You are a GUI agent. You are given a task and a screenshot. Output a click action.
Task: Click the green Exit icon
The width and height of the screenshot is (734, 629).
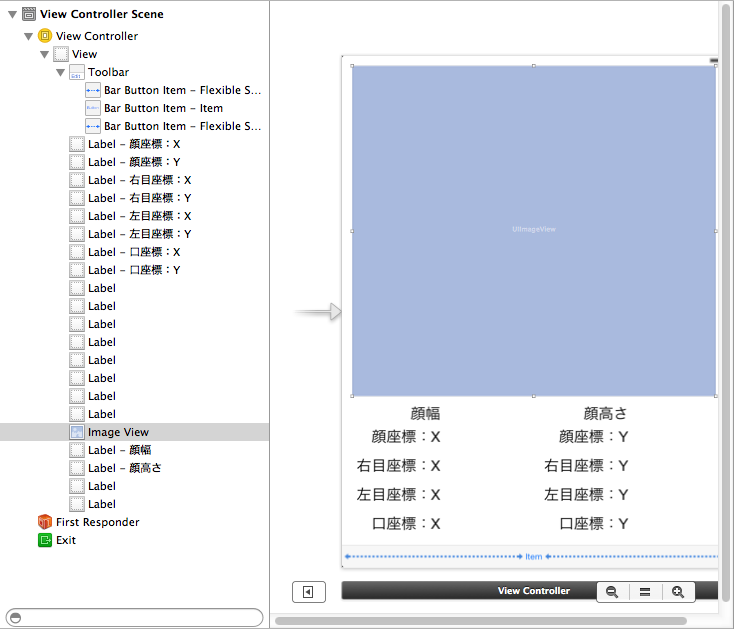(x=45, y=540)
